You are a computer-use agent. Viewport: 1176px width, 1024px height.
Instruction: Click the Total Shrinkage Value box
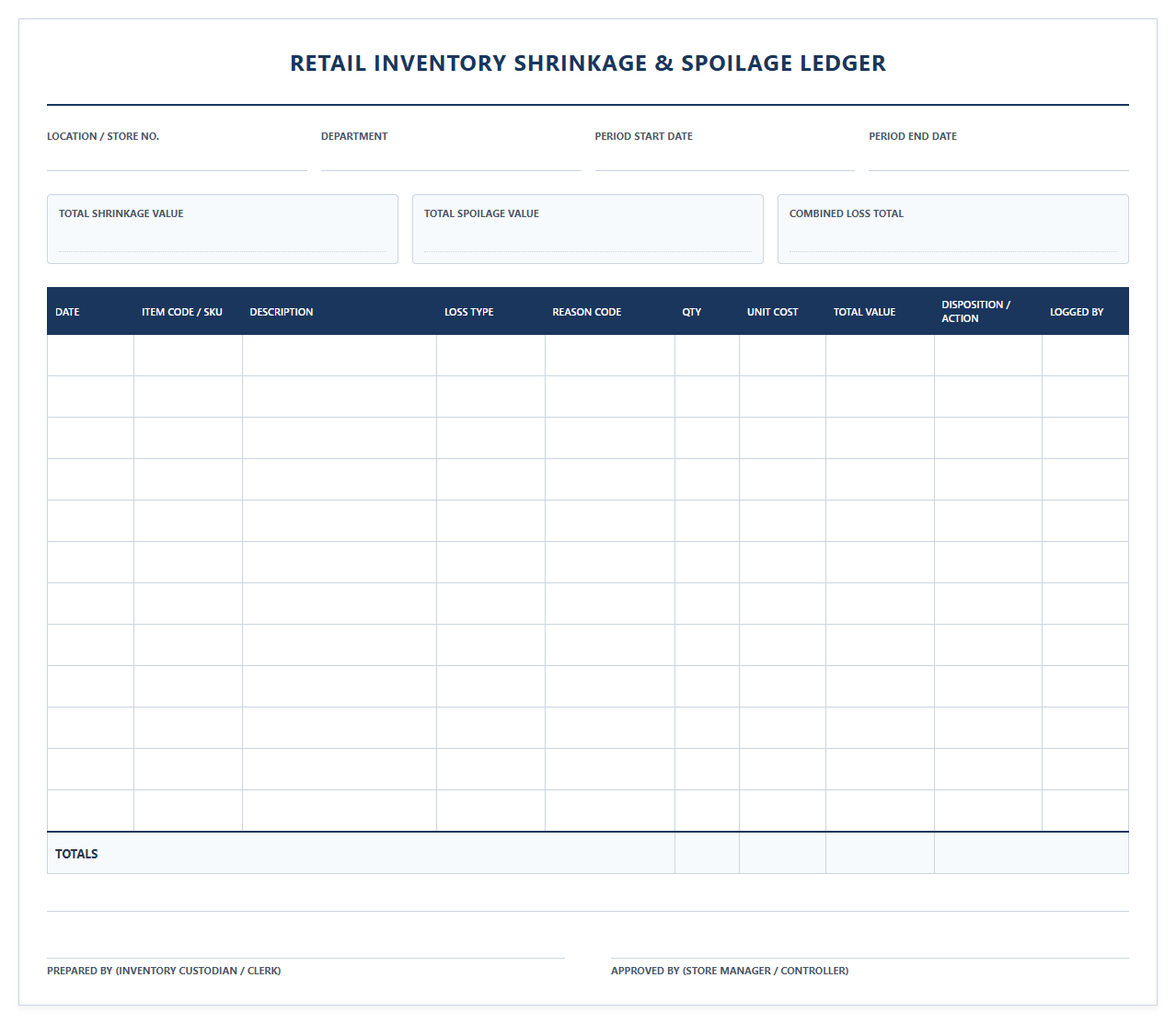(223, 229)
